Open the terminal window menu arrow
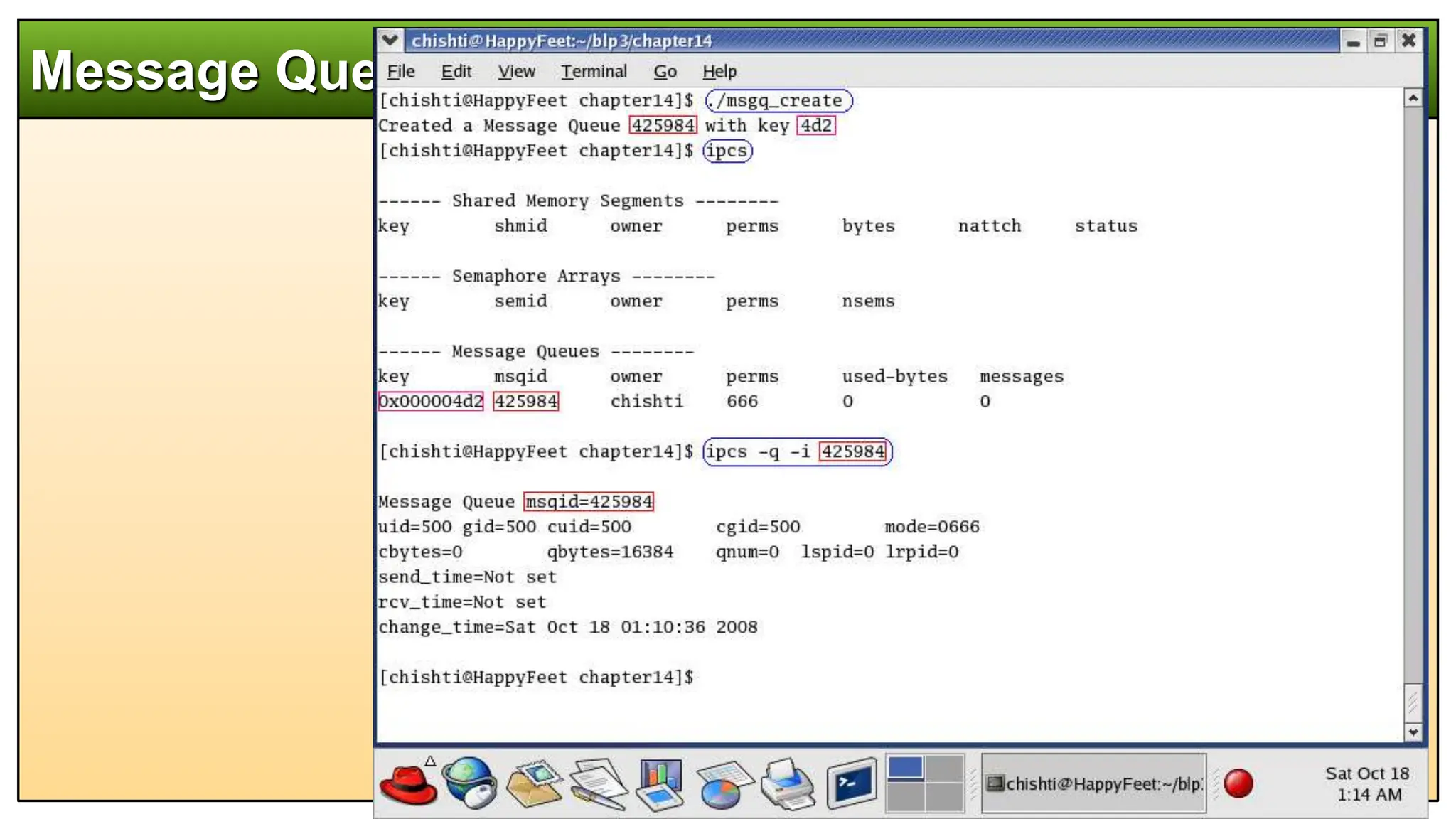This screenshot has width=1456, height=819. (390, 41)
